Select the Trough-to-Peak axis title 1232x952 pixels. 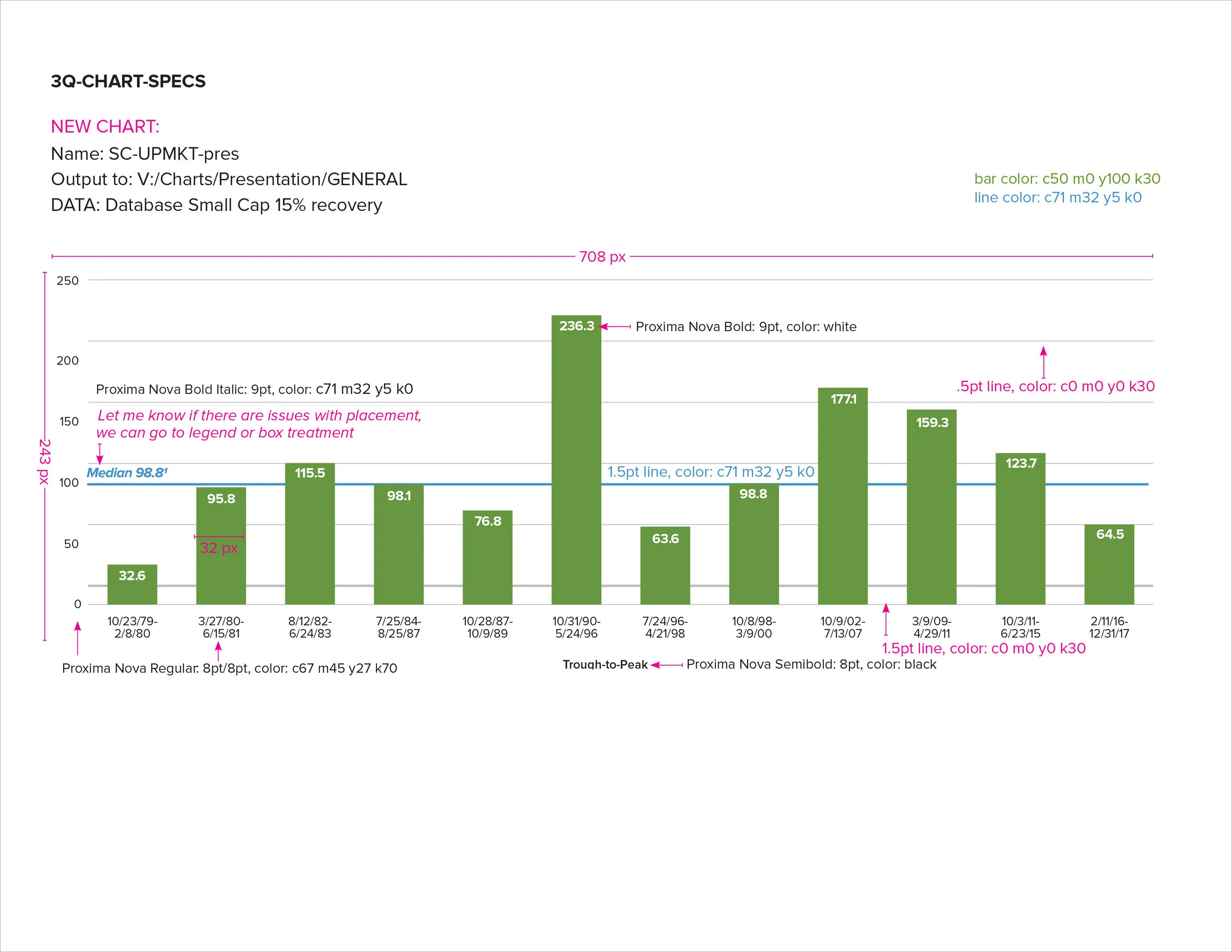(605, 664)
